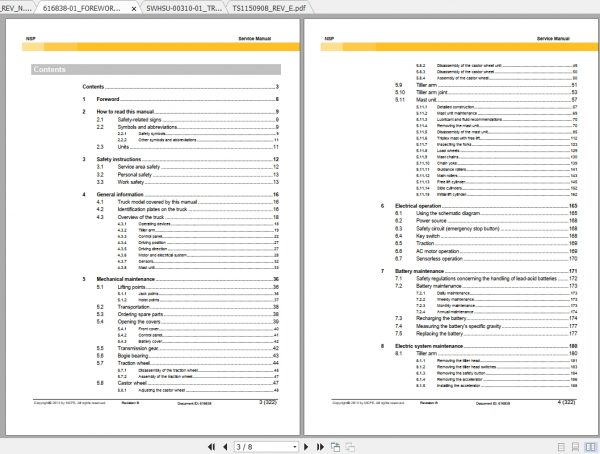Switch to the SWHSU-00310-01_TR tab

(184, 8)
